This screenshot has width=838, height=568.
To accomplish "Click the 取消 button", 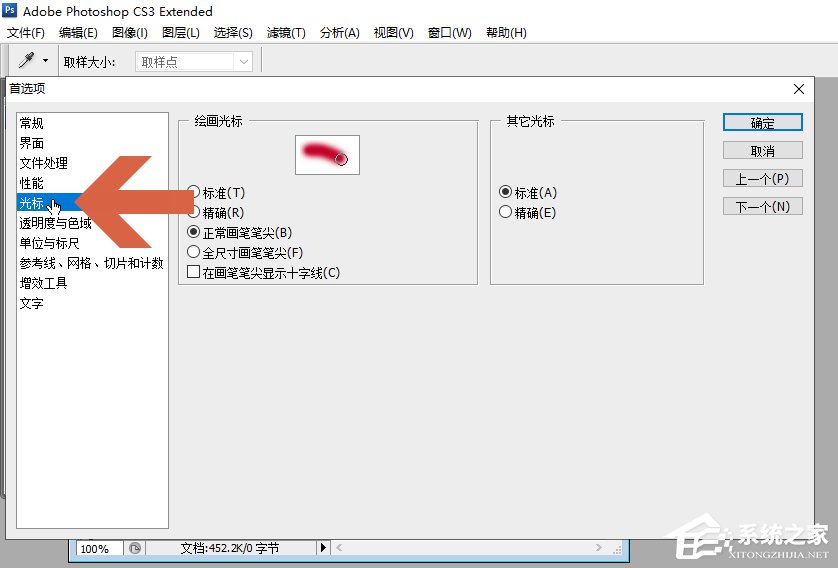I will pos(763,151).
